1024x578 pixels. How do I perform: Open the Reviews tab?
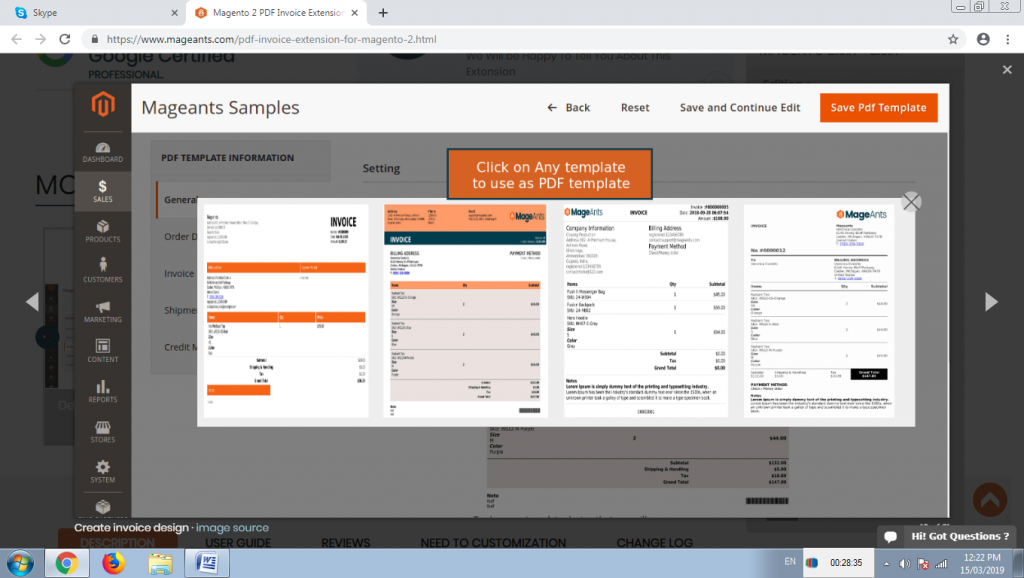(x=345, y=542)
